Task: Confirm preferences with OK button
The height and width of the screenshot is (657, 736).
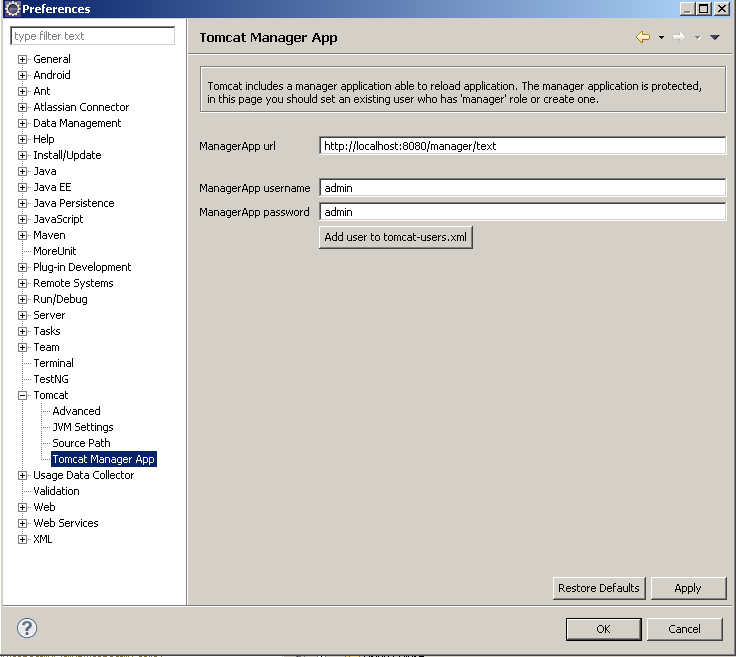Action: (604, 629)
